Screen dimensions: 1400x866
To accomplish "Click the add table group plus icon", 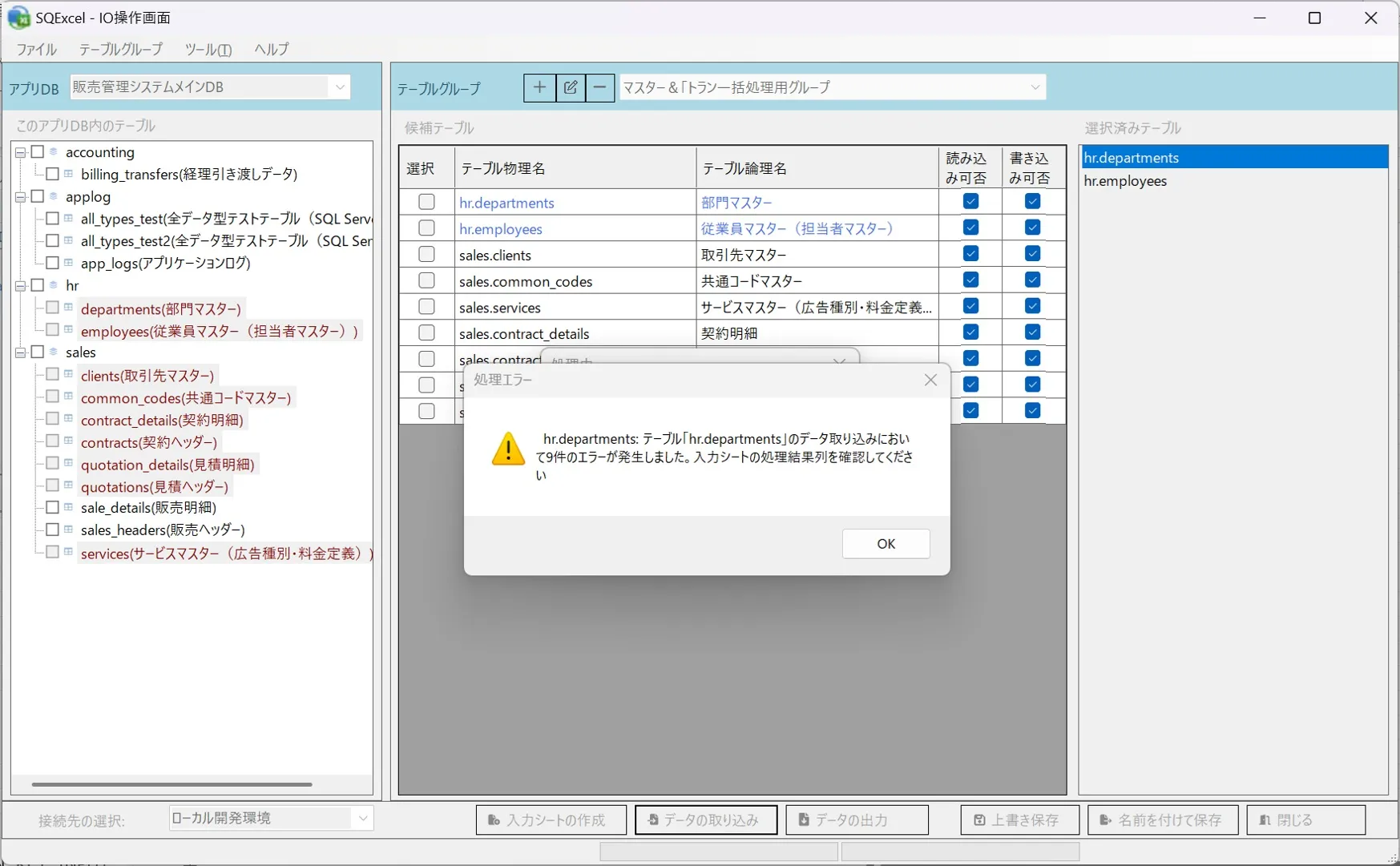I will pos(539,87).
